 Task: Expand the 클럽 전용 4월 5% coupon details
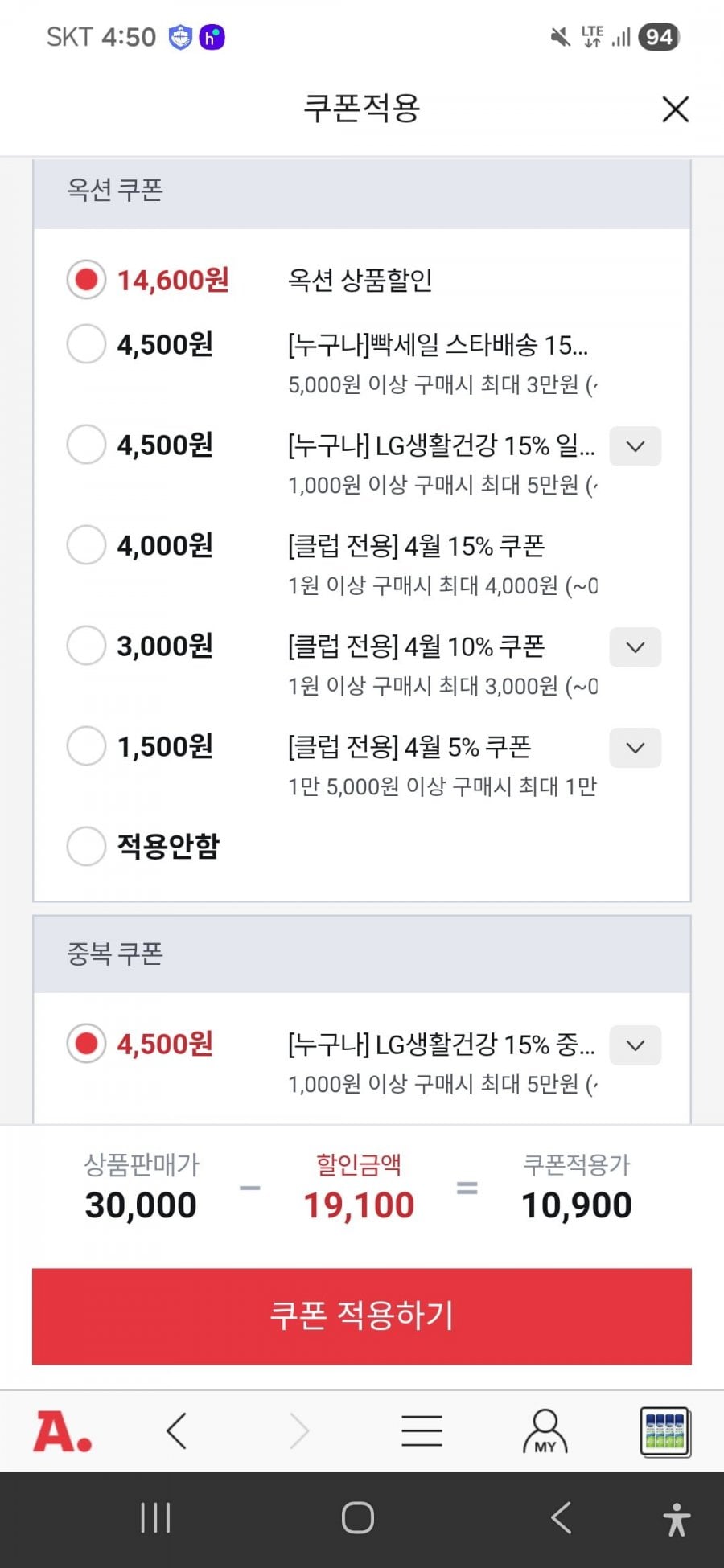[x=636, y=748]
